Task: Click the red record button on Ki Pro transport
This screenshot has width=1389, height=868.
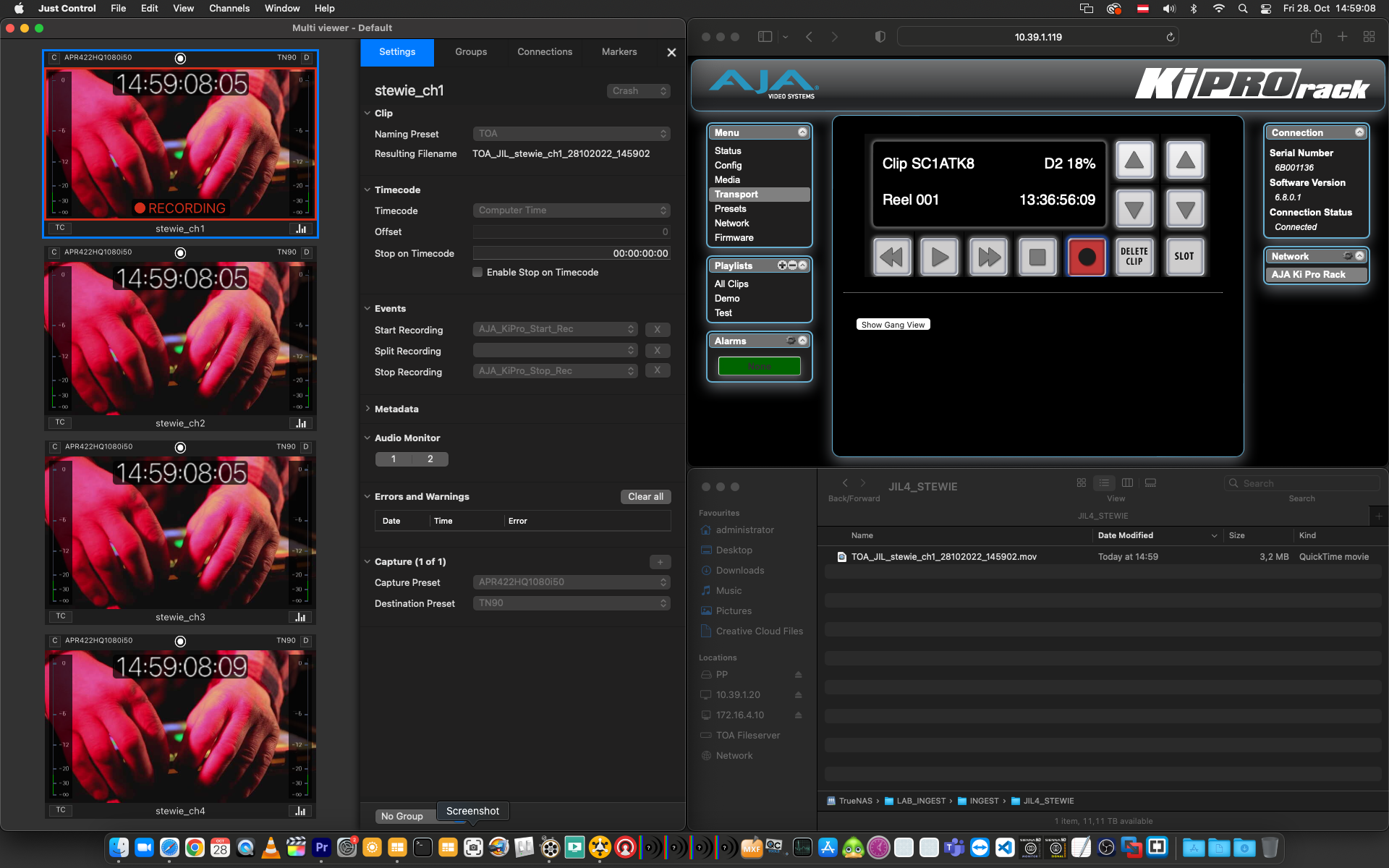Action: pos(1086,257)
